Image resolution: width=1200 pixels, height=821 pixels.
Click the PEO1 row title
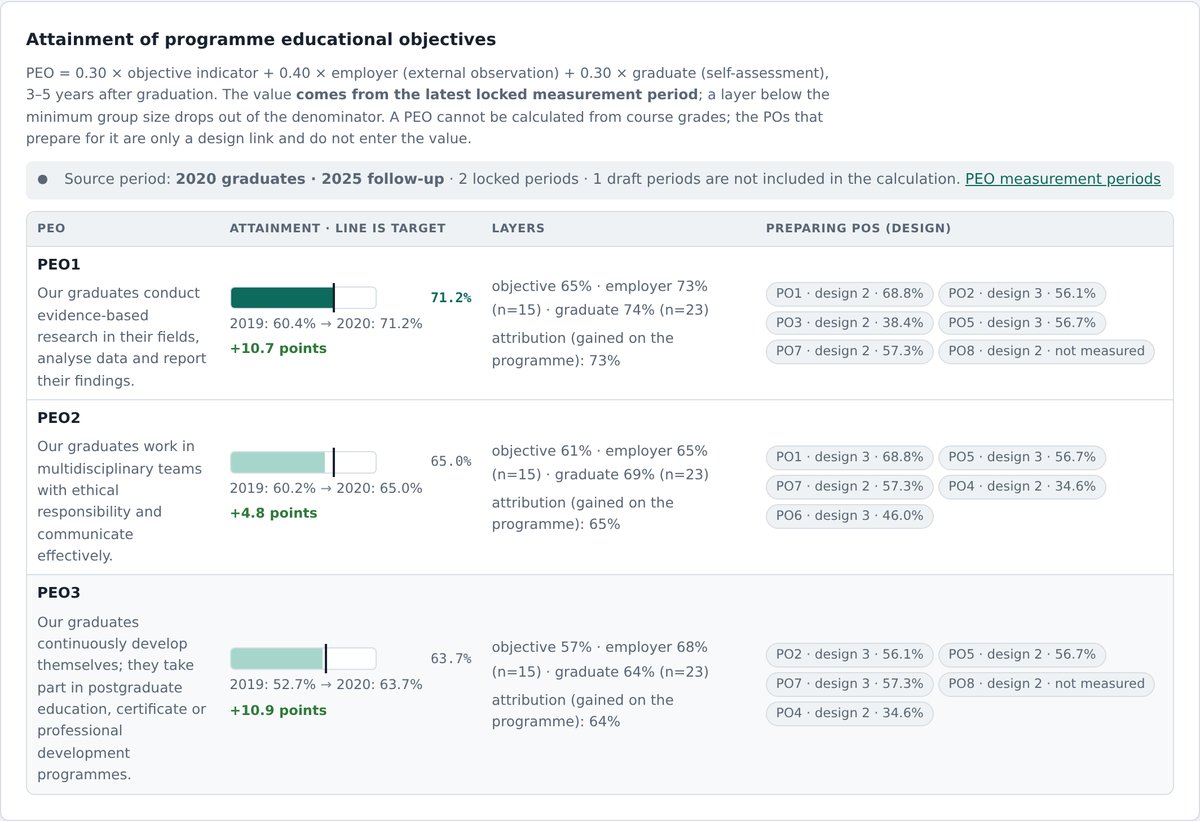tap(59, 265)
